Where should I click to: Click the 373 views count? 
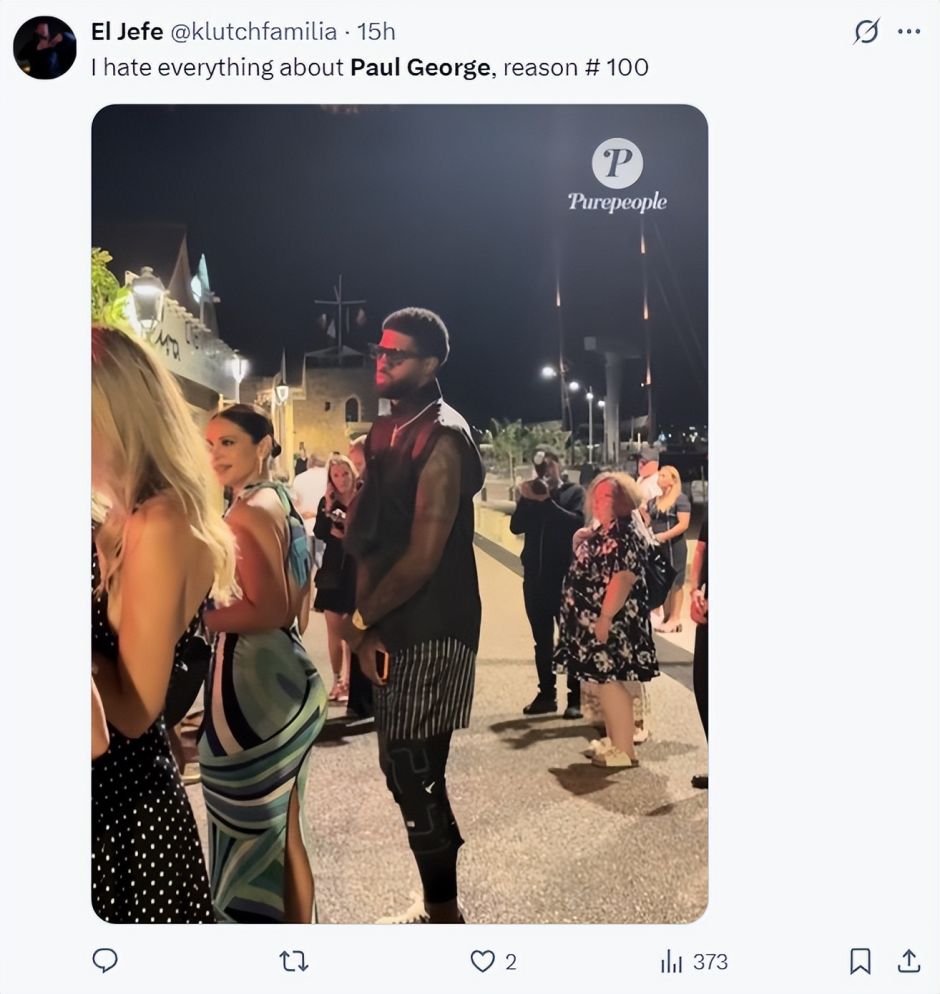(710, 962)
